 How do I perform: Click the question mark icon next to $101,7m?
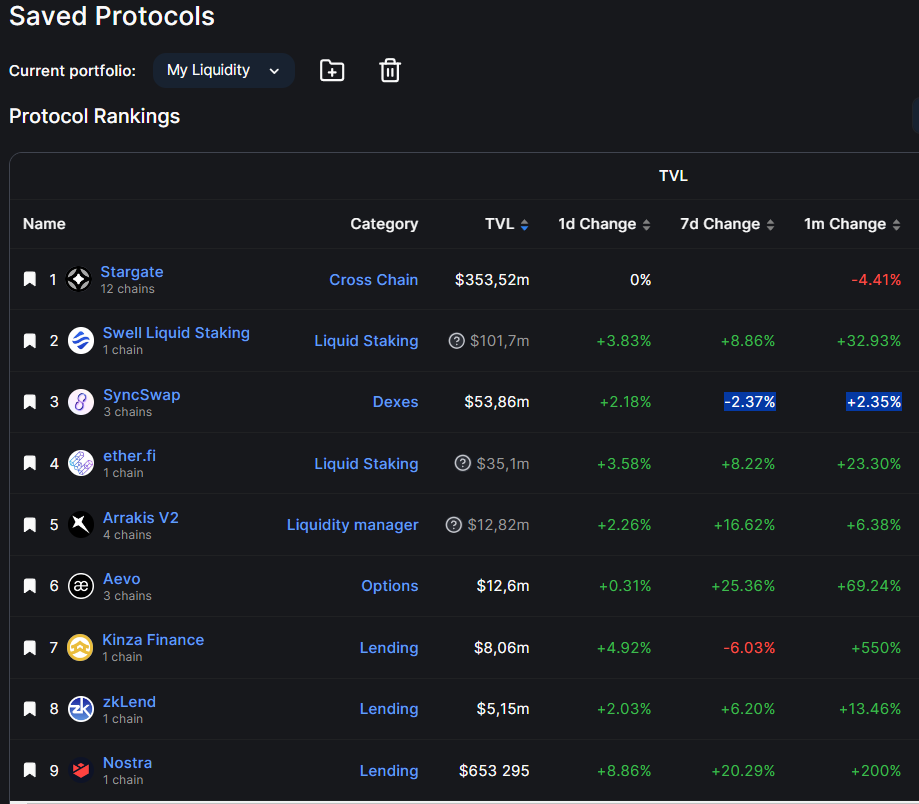(457, 340)
